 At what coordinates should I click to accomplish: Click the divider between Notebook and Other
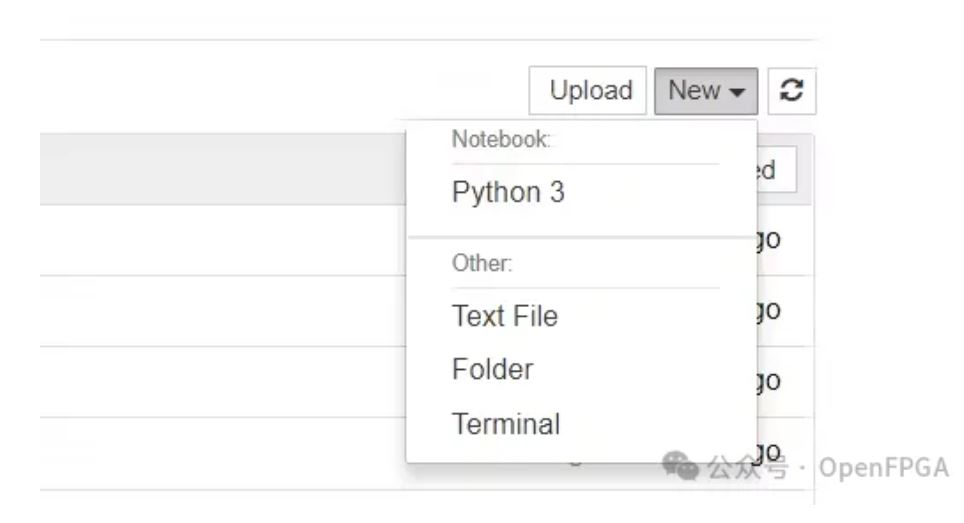coord(581,238)
